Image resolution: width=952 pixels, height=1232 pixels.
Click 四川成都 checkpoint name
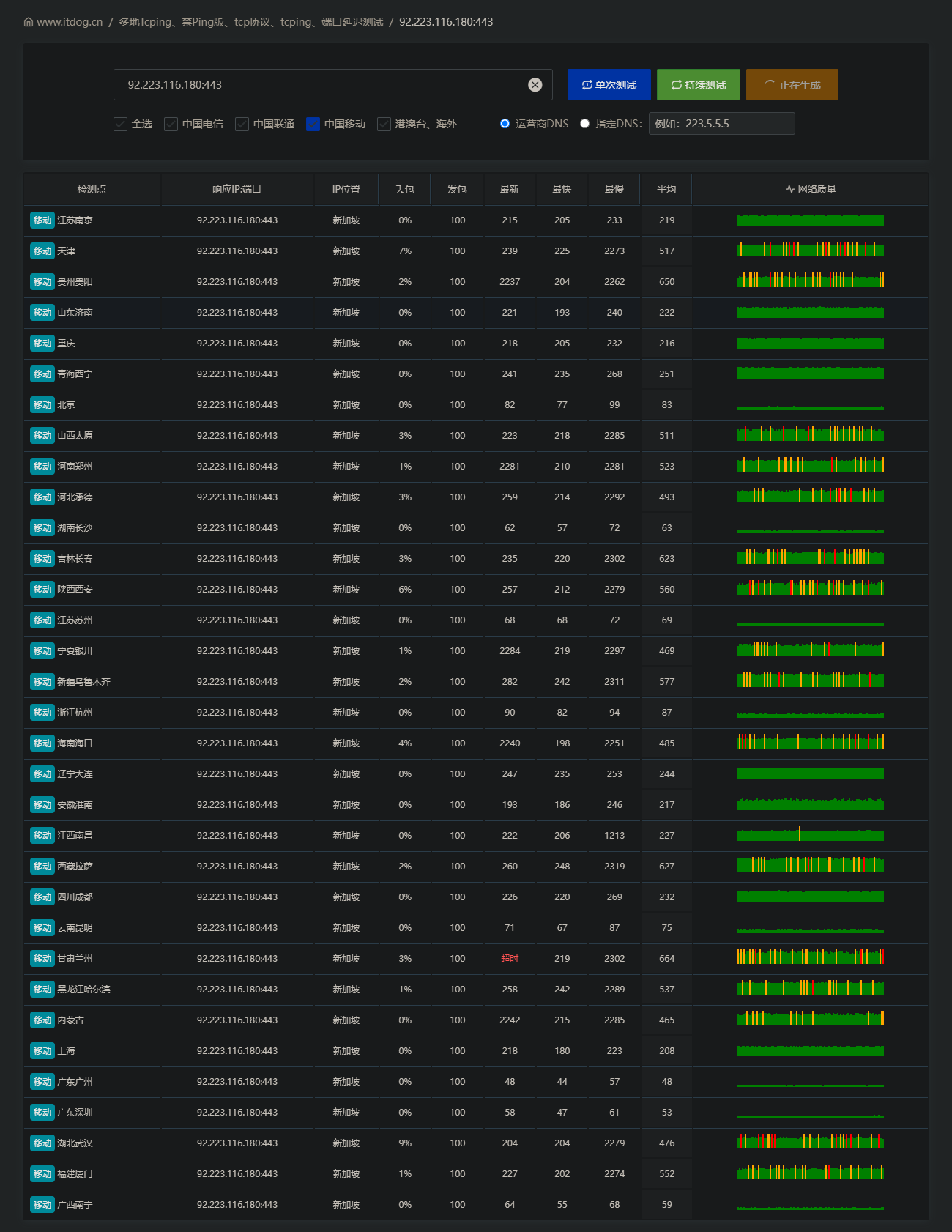[75, 897]
